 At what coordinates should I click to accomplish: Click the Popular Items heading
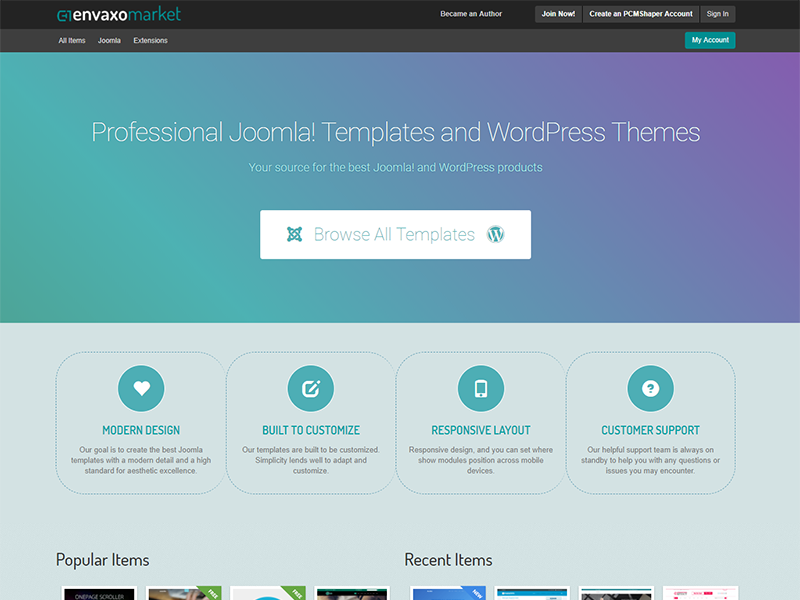103,560
